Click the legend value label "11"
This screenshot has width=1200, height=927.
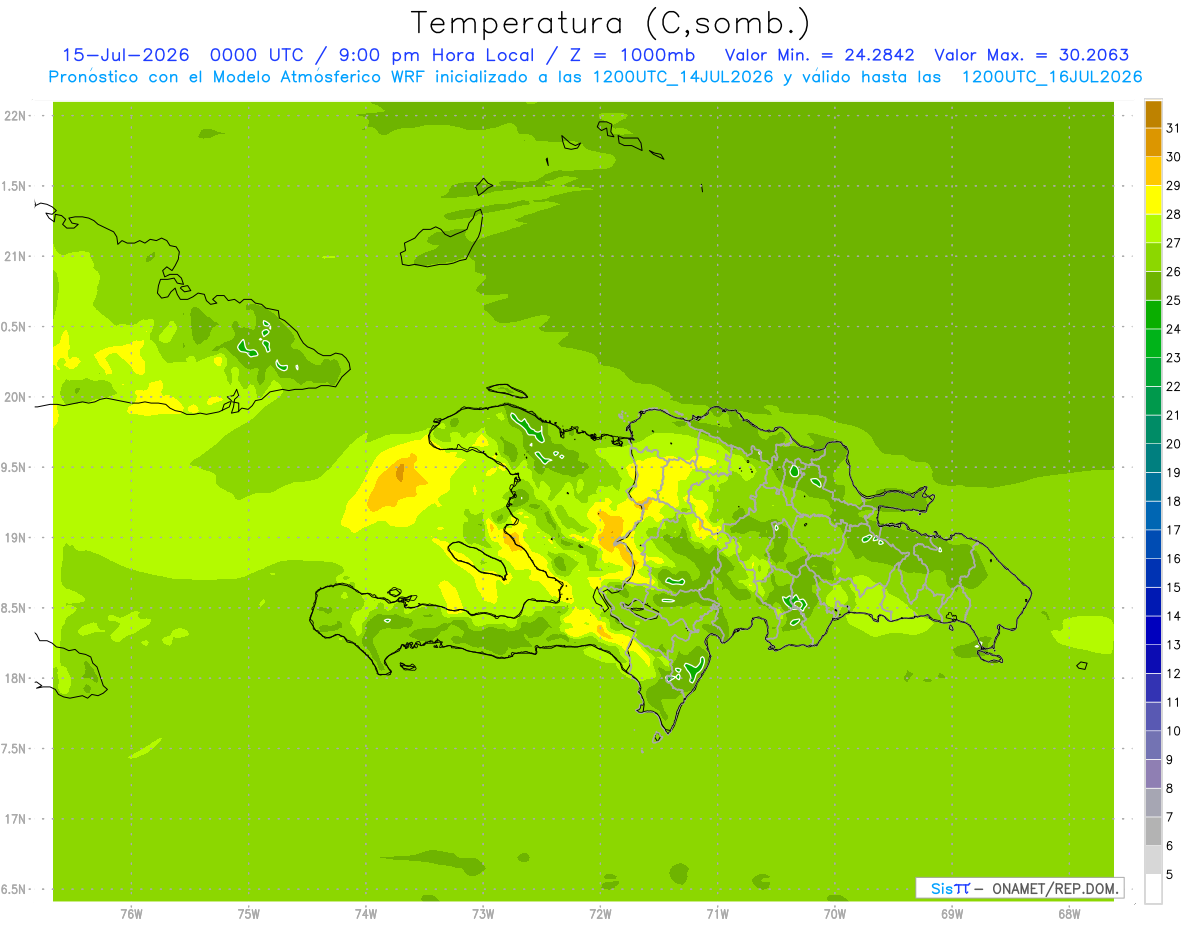(1173, 702)
